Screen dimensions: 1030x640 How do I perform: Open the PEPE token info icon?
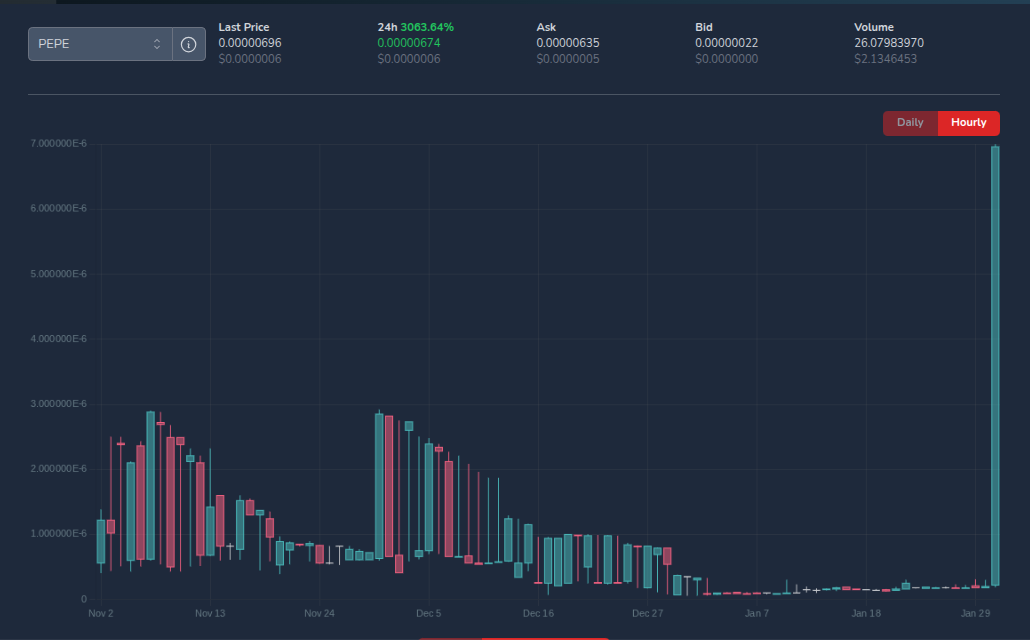pos(188,44)
